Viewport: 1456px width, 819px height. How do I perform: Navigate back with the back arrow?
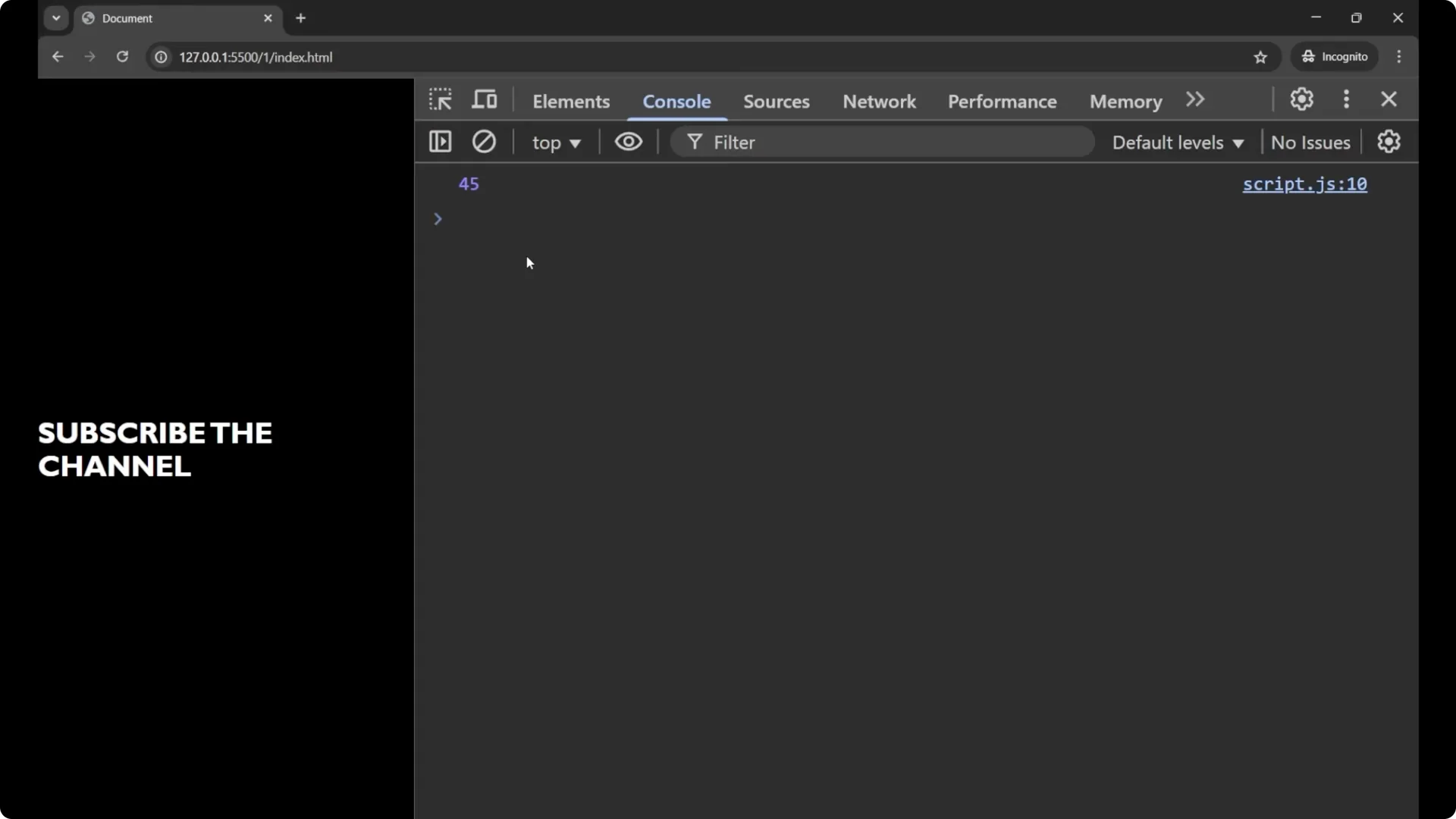(x=58, y=57)
